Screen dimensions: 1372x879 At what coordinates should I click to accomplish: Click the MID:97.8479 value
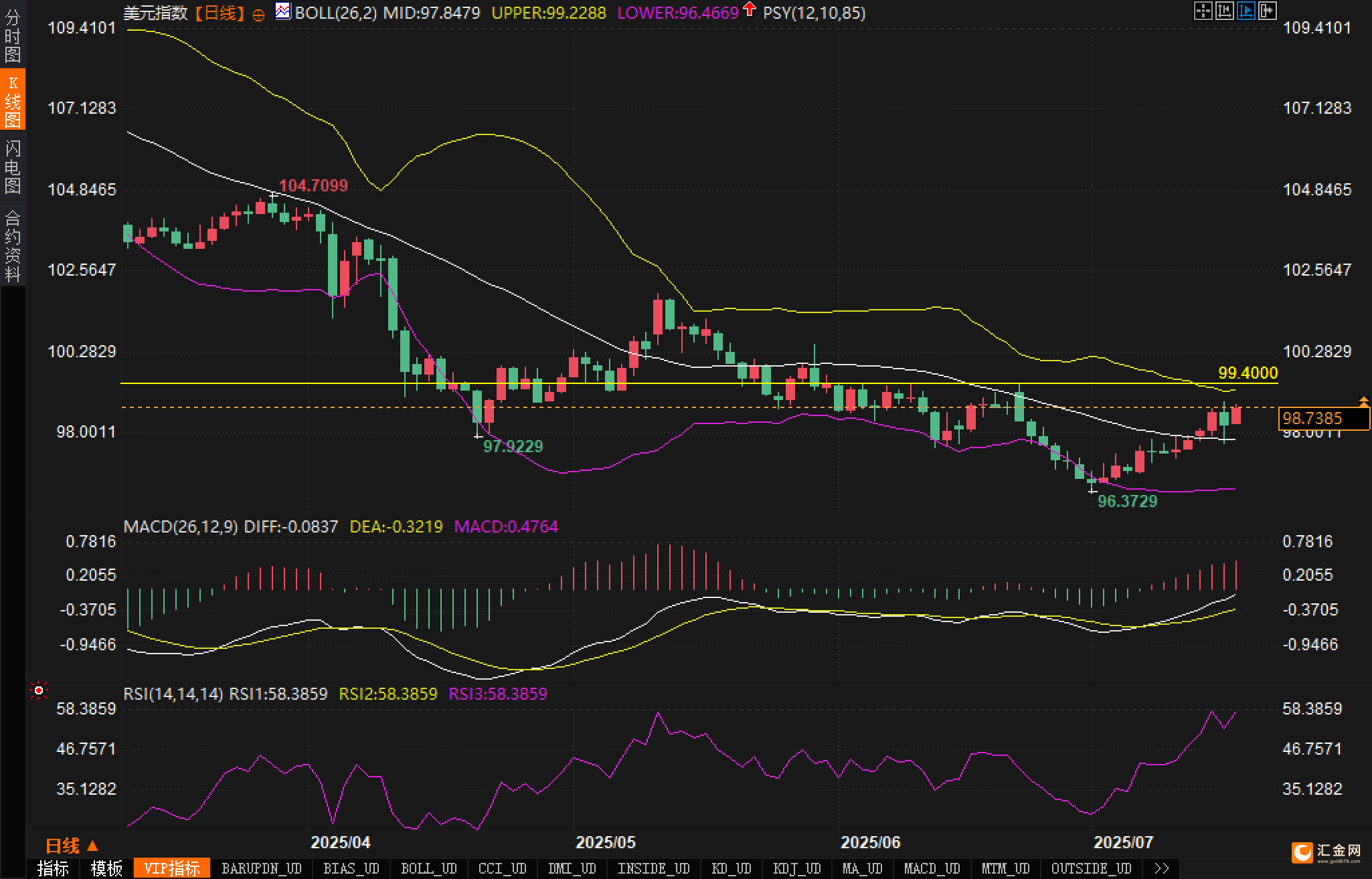click(x=432, y=13)
